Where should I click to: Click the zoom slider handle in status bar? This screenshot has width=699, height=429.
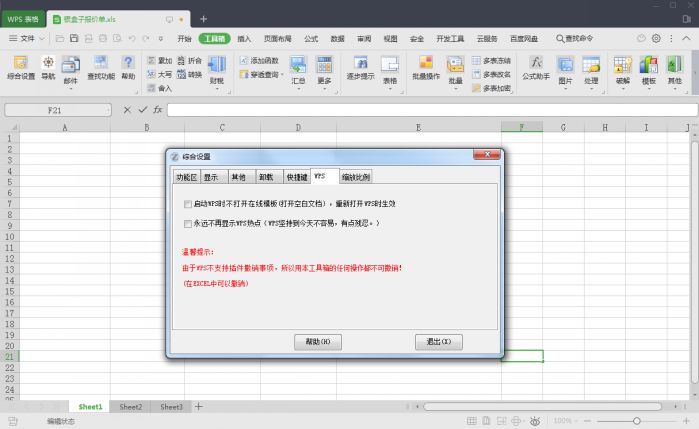(637, 421)
